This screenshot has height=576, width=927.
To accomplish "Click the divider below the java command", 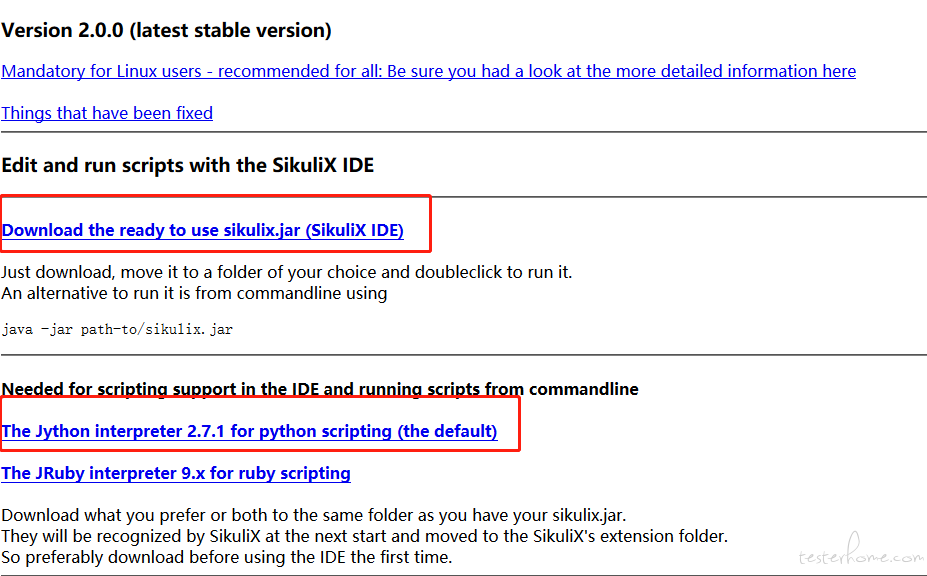I will pos(464,355).
